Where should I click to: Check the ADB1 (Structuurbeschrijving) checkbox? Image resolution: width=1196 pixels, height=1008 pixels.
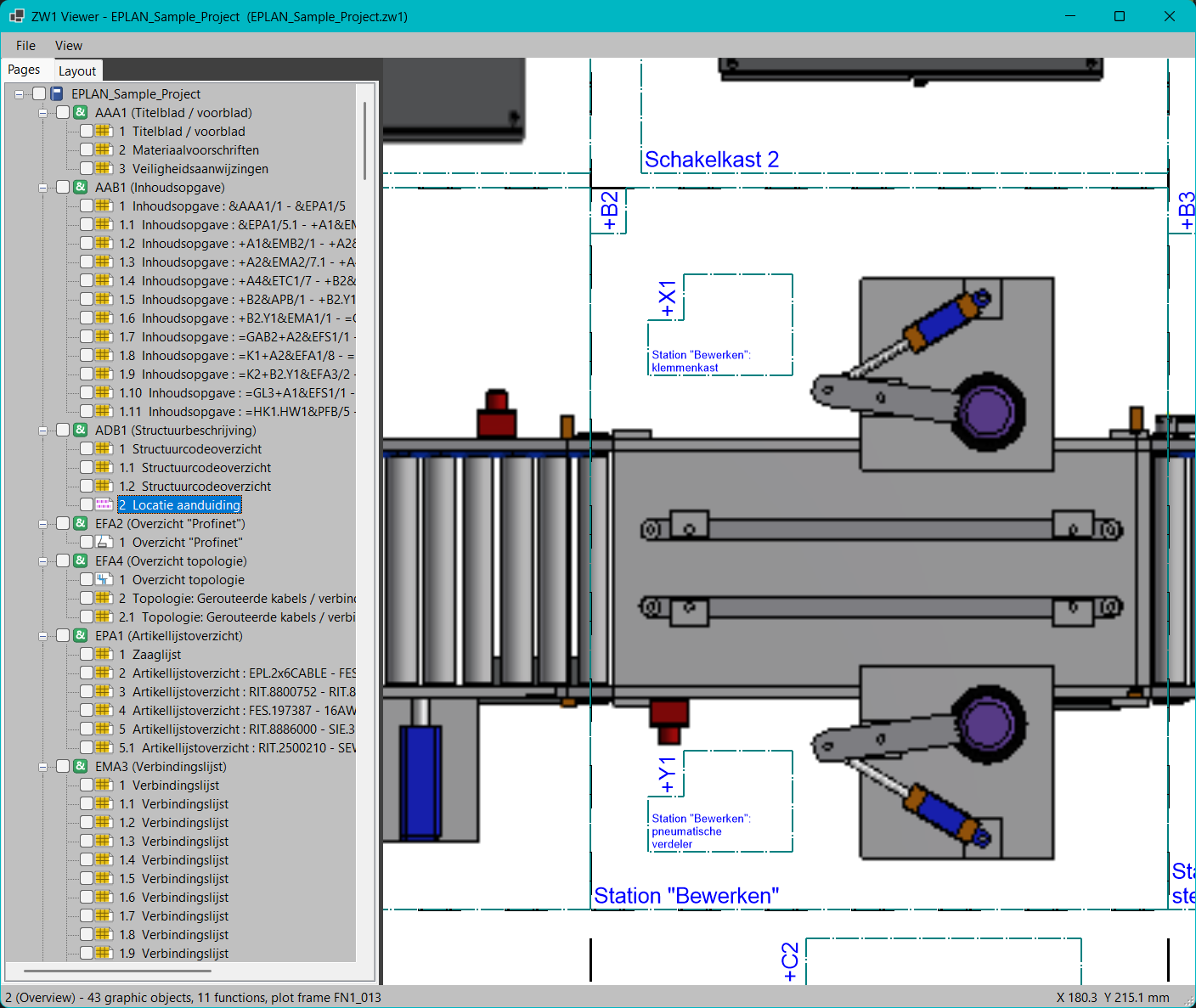(63, 430)
